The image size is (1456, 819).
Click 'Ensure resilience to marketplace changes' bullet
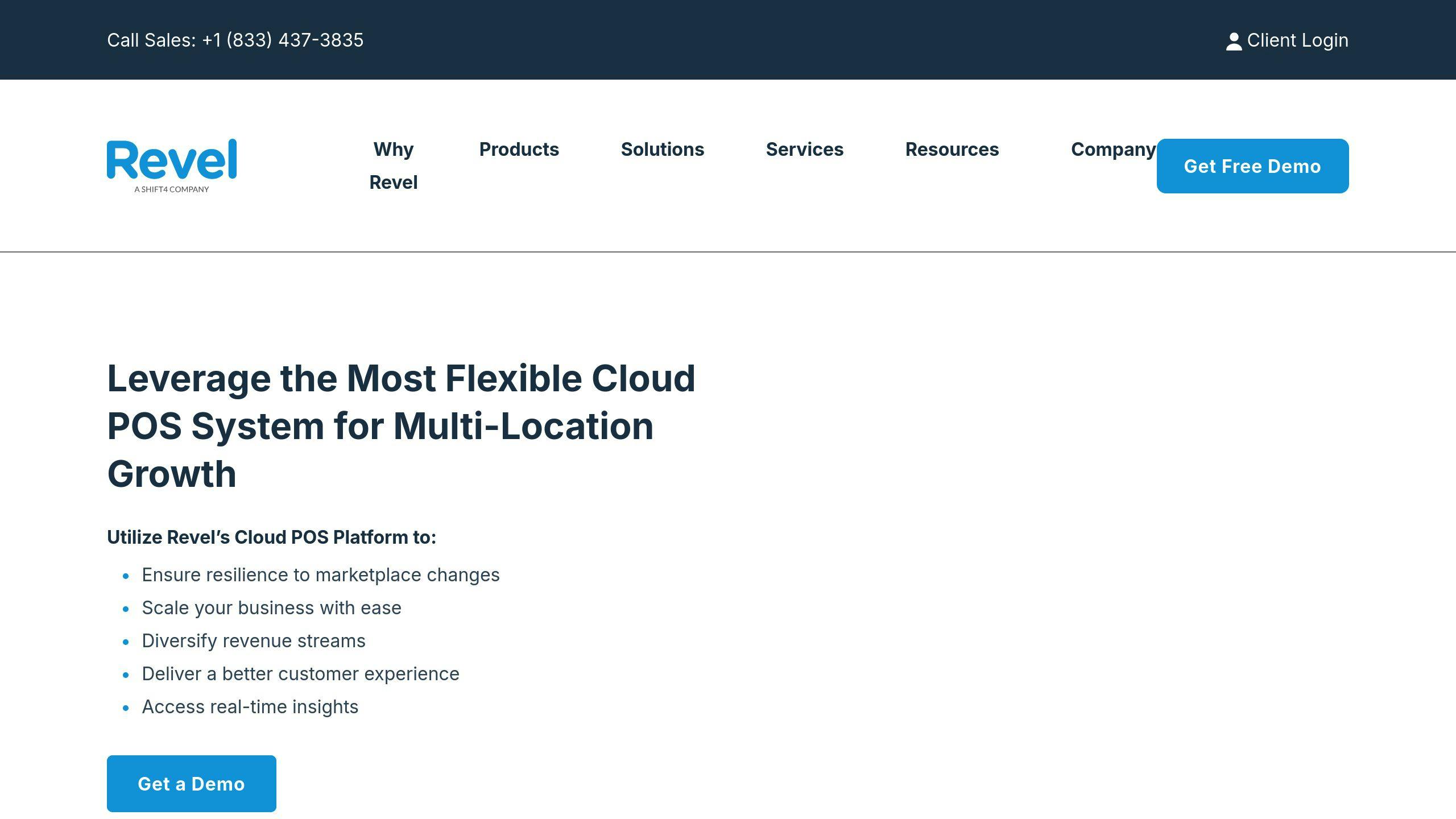click(x=321, y=575)
